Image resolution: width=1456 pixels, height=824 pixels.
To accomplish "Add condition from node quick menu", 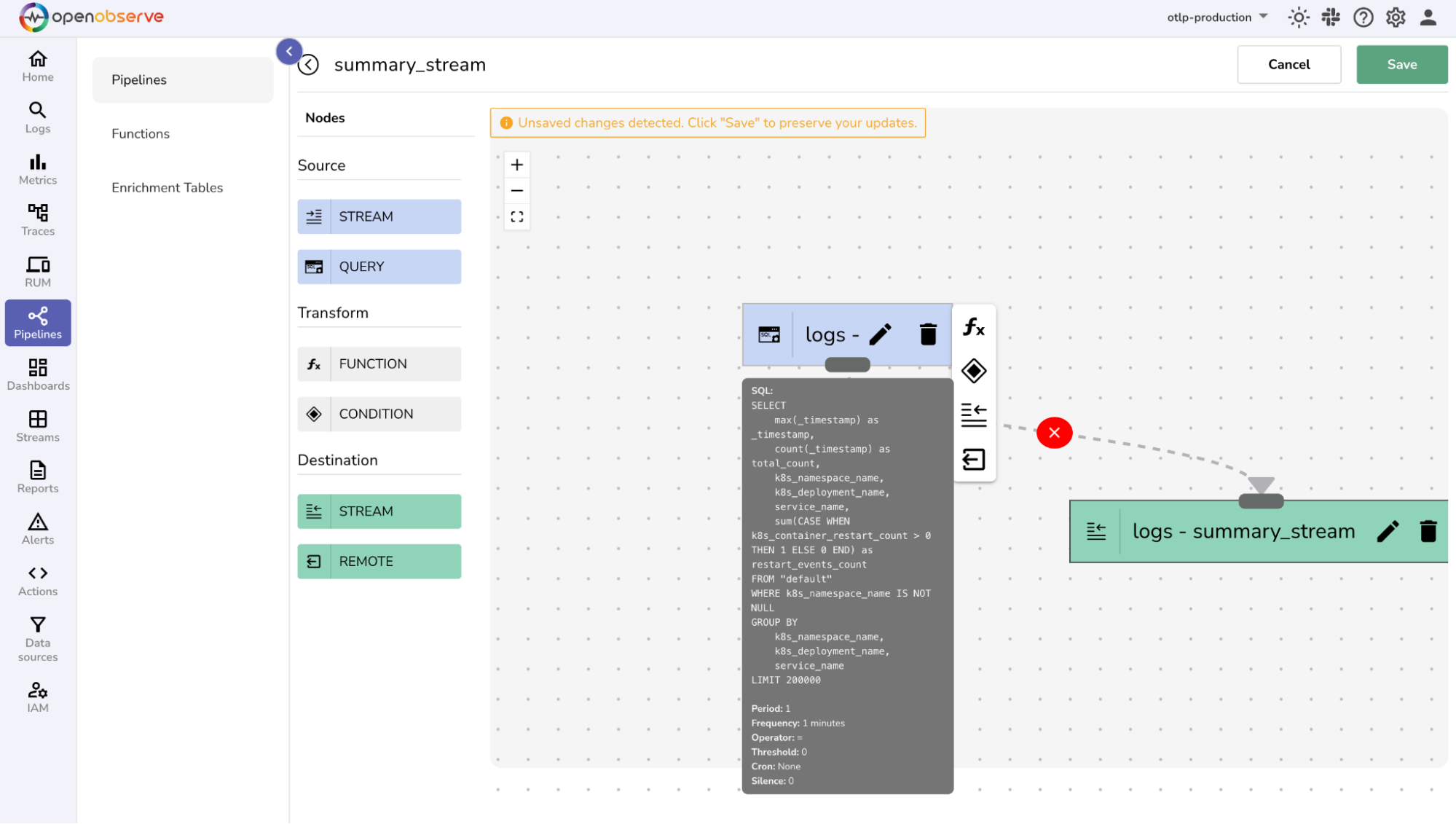I will pyautogui.click(x=974, y=371).
